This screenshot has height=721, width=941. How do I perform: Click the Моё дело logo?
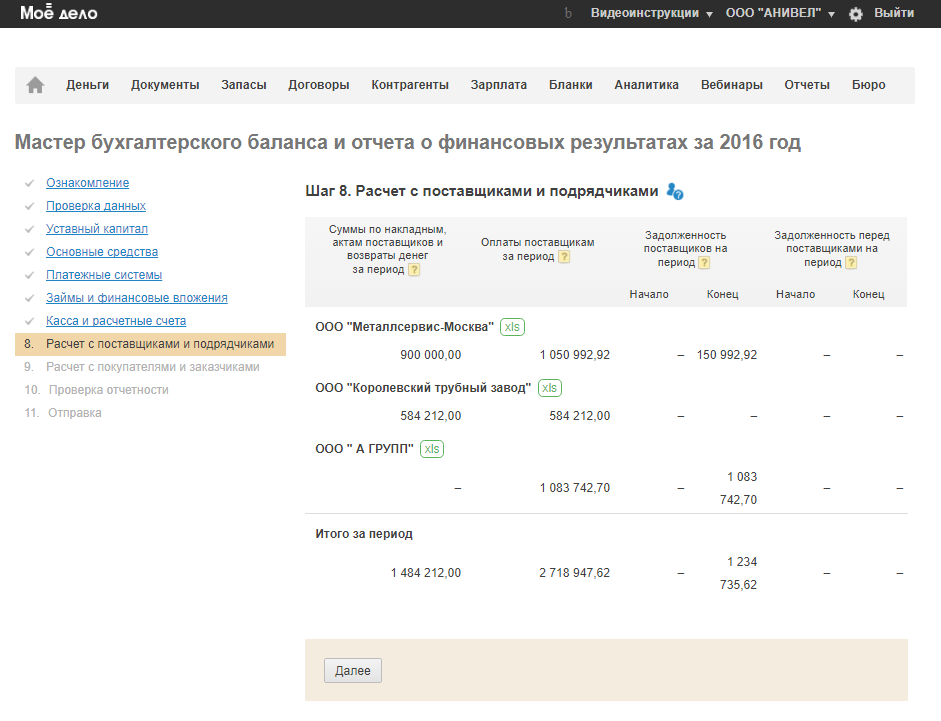pyautogui.click(x=59, y=13)
